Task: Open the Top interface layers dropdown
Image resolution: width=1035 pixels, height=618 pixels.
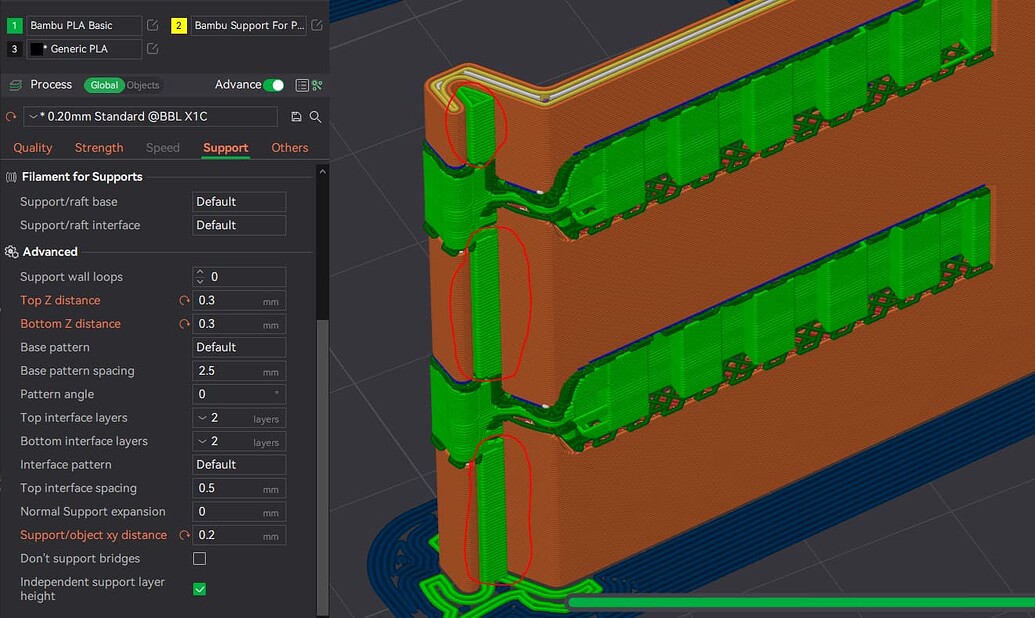Action: (x=239, y=418)
